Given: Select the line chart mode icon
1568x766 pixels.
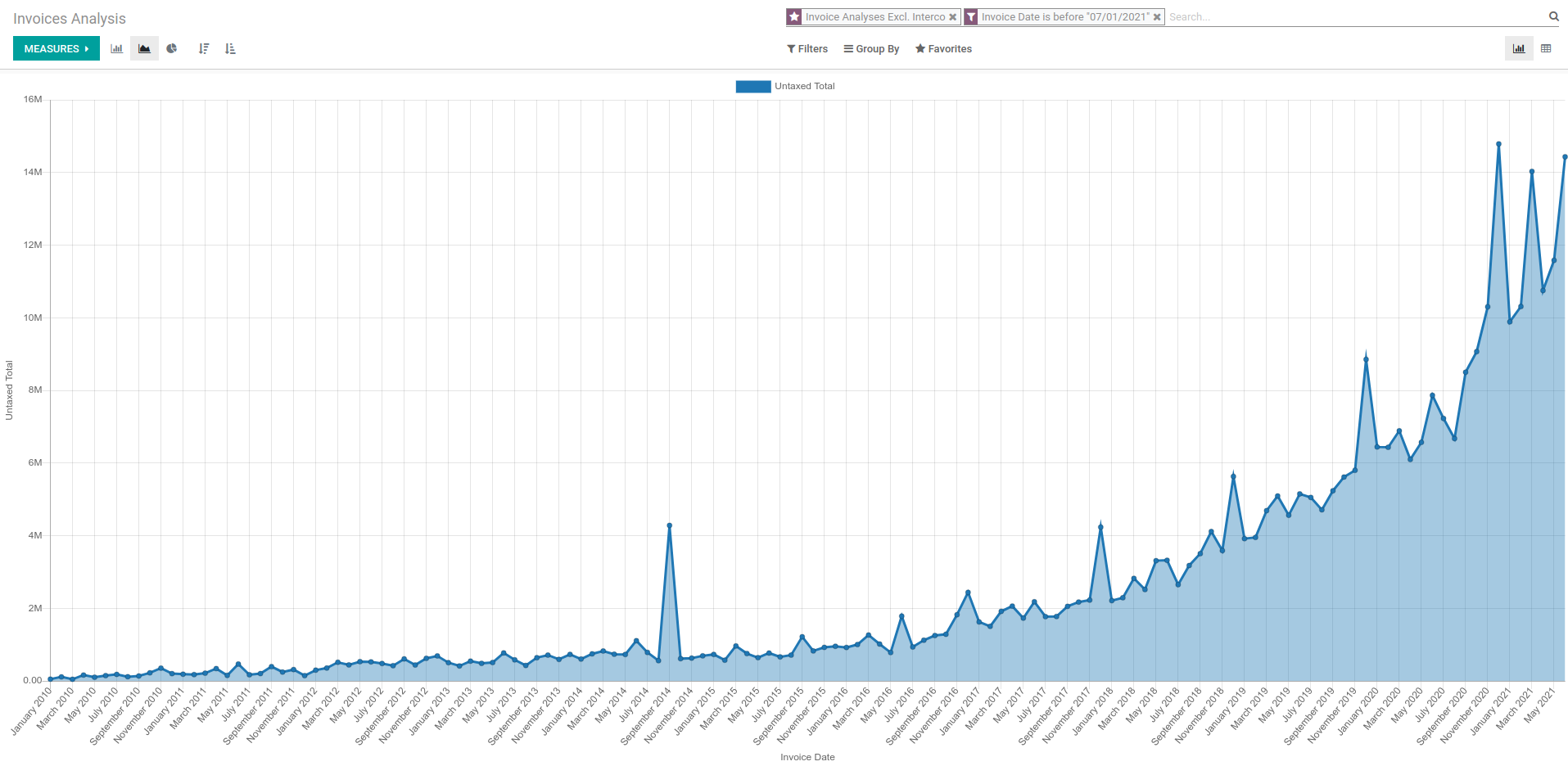Looking at the screenshot, I should (144, 49).
